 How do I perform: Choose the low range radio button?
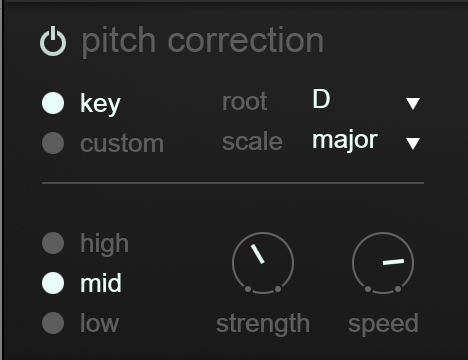pos(53,323)
